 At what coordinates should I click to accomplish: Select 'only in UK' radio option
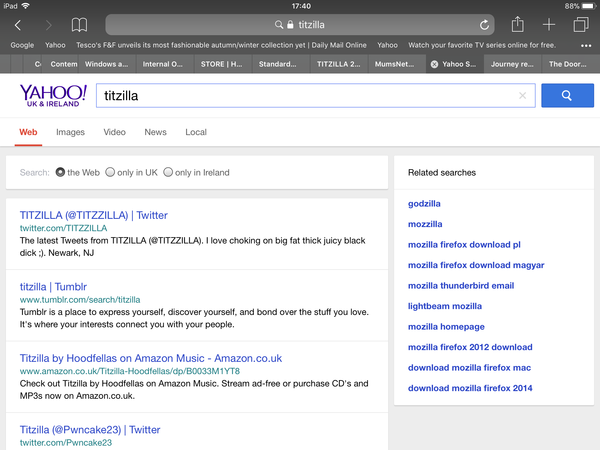[x=110, y=172]
